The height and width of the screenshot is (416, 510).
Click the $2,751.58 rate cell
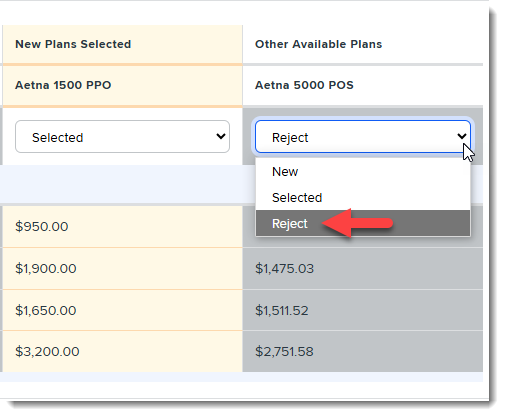pyautogui.click(x=363, y=351)
